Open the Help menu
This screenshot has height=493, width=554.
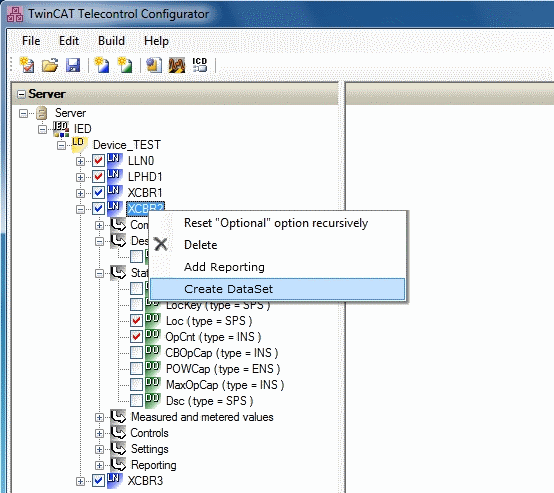point(156,41)
